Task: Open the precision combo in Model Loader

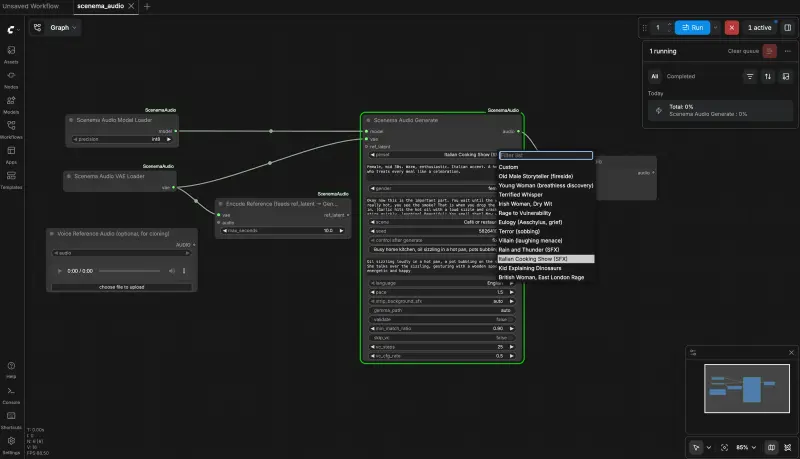Action: click(122, 139)
